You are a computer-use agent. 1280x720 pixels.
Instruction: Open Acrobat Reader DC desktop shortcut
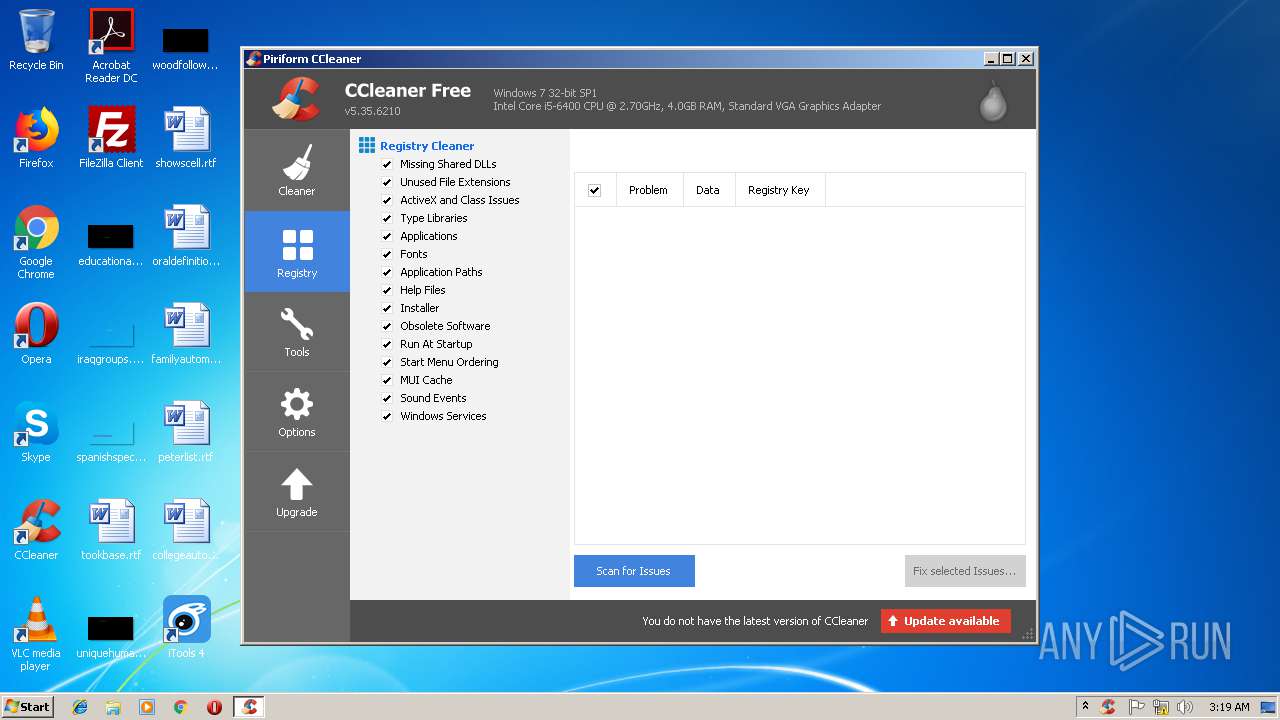tap(111, 46)
